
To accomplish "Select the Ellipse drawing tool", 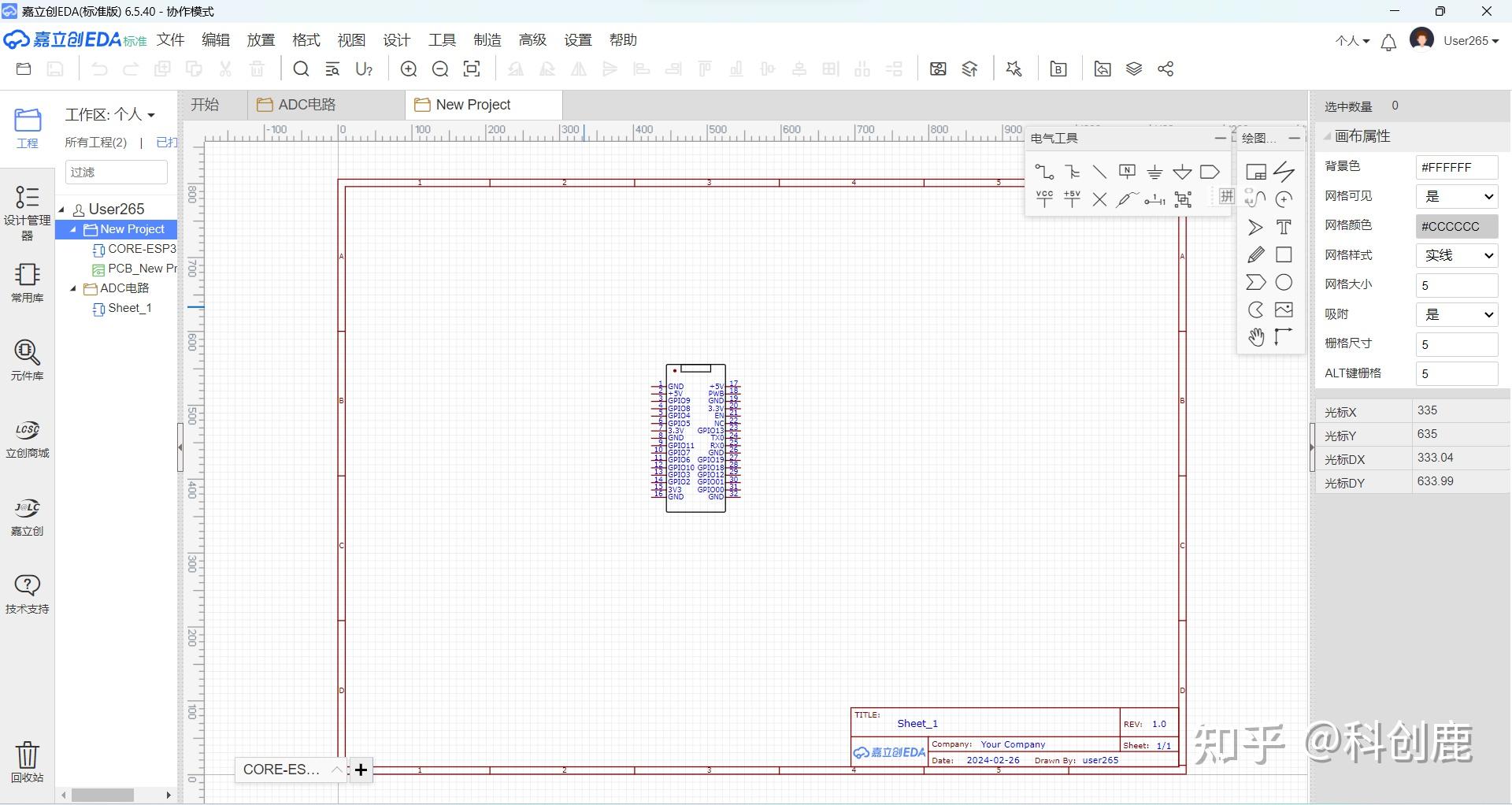I will (x=1284, y=282).
